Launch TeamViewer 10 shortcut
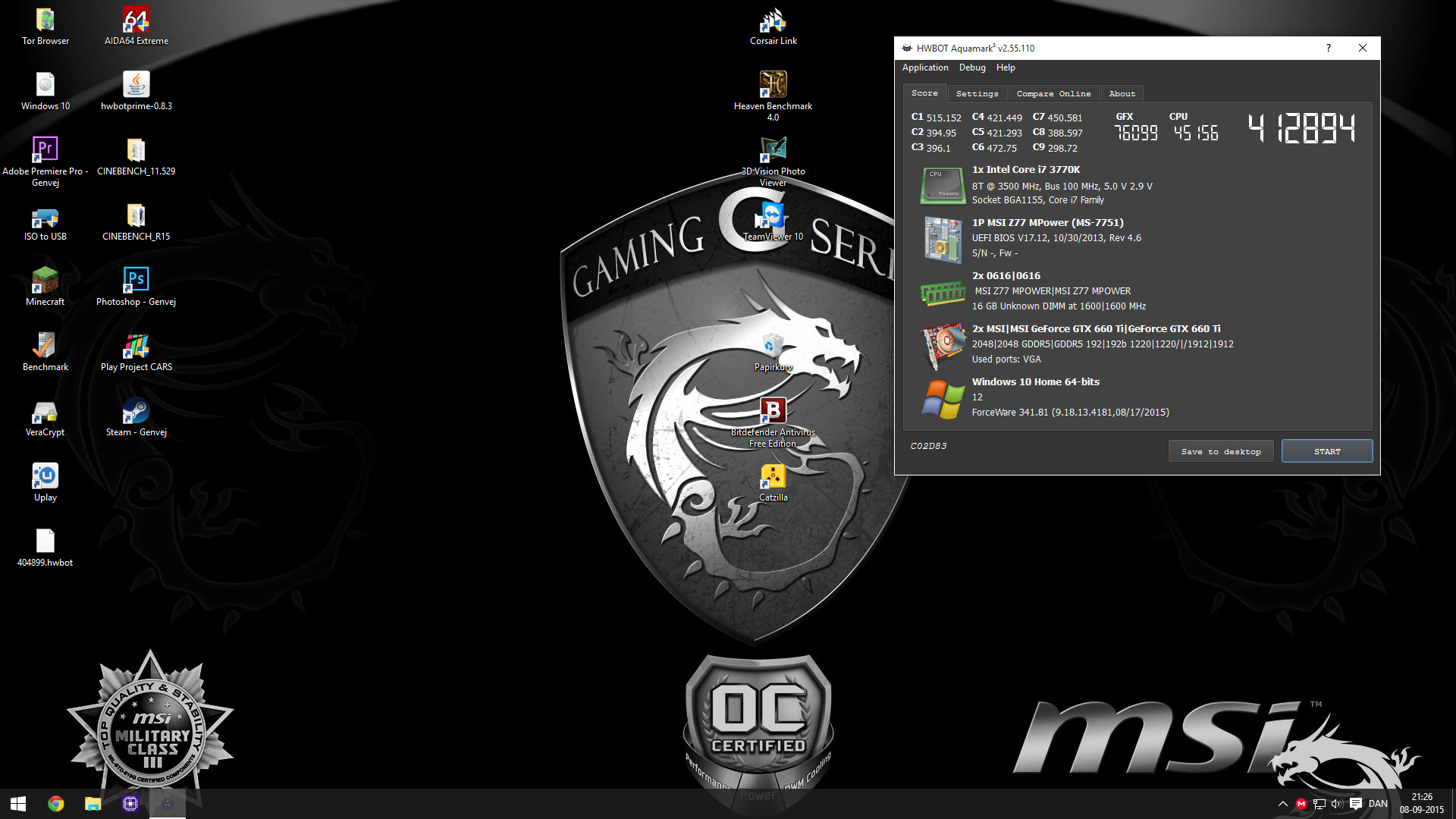This screenshot has height=819, width=1456. [x=773, y=222]
